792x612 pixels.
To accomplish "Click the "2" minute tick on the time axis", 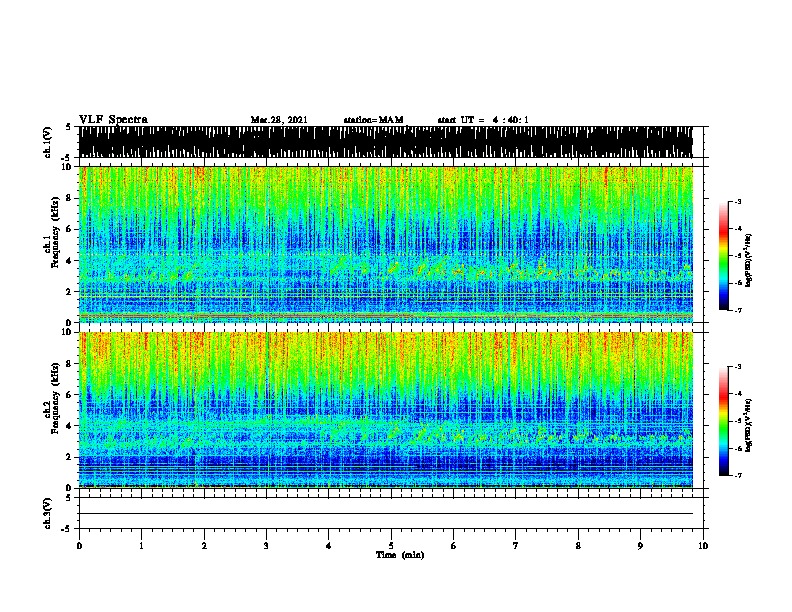I will [x=204, y=546].
